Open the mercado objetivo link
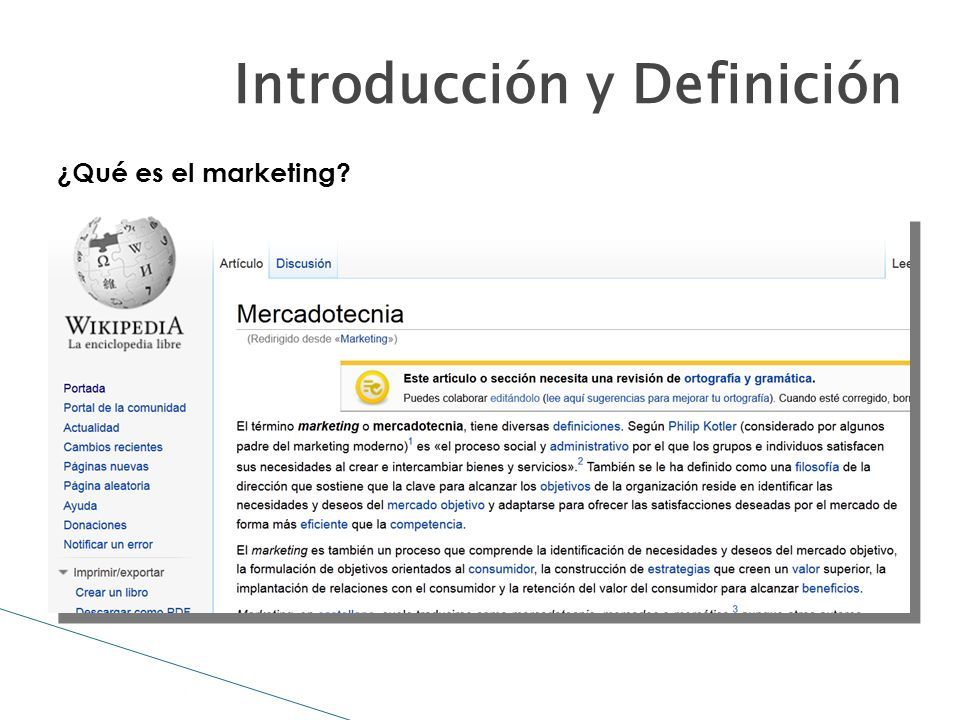Viewport: 960px width, 720px height. (x=436, y=505)
